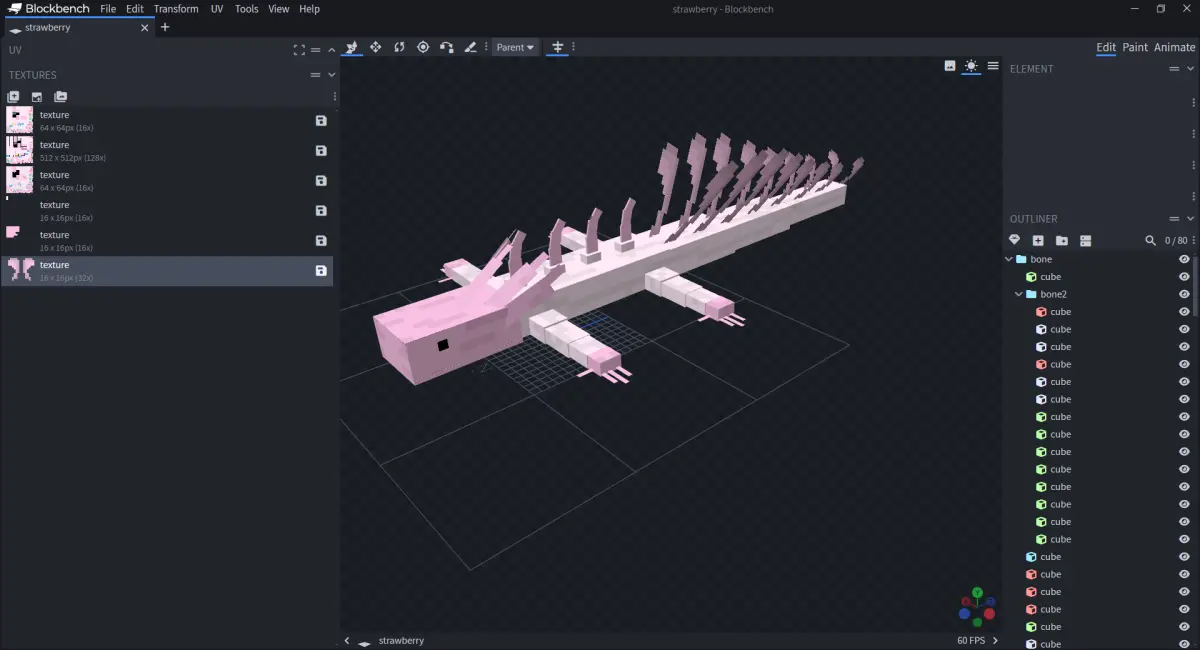Collapse the bone2 group in Outliner
Viewport: 1200px width, 650px height.
coord(1019,294)
